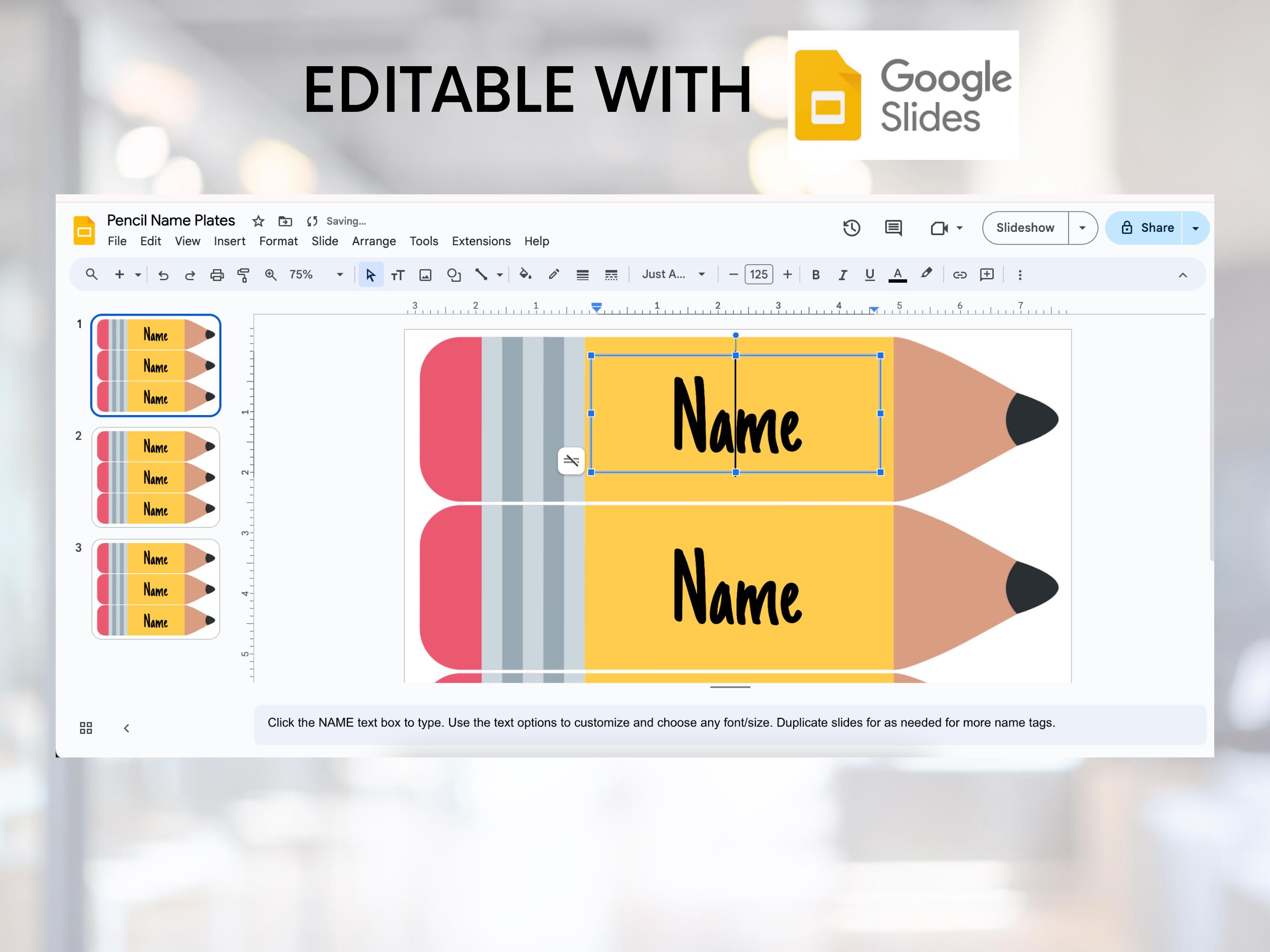This screenshot has width=1270, height=952.
Task: Open the Extensions menu
Action: (x=481, y=241)
